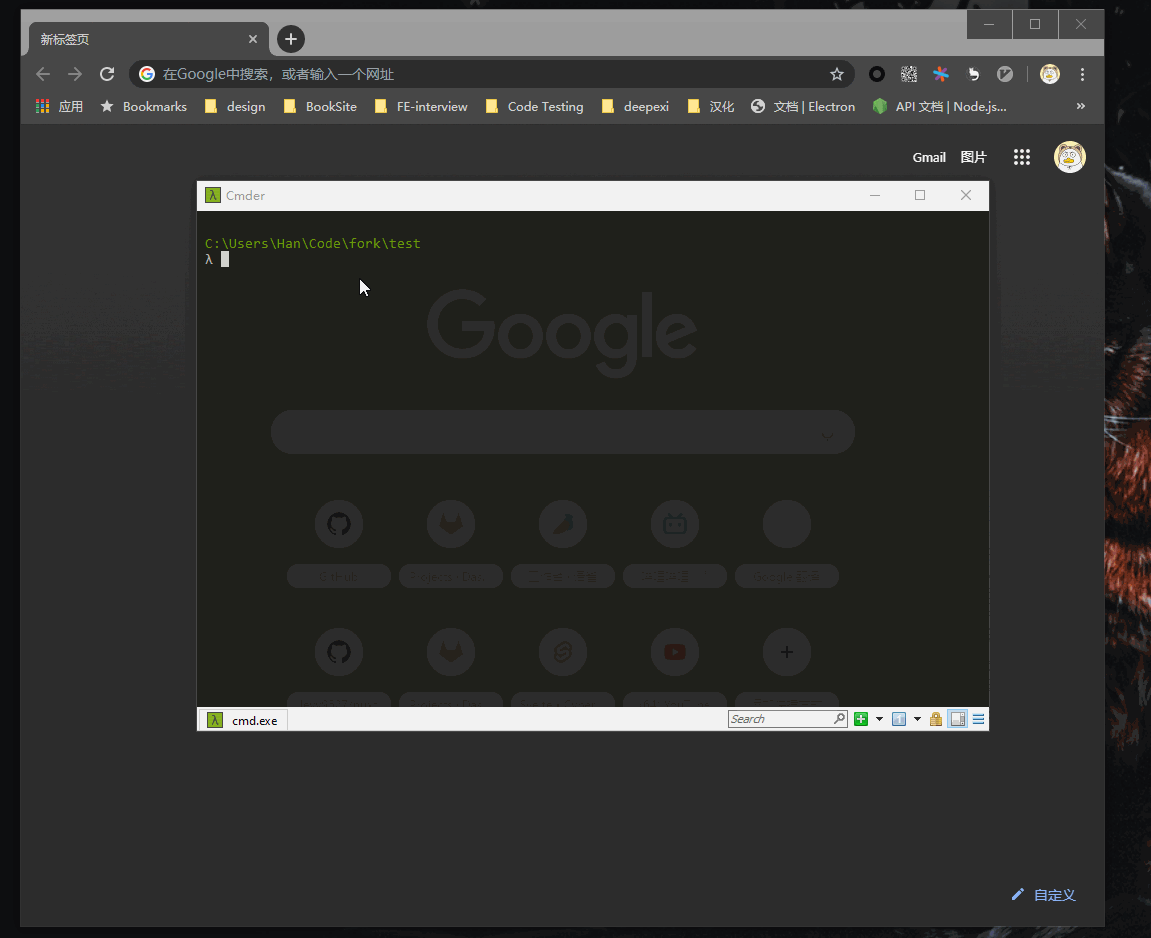Click the λ prompt line in Cmder
The width and height of the screenshot is (1151, 938).
217,259
